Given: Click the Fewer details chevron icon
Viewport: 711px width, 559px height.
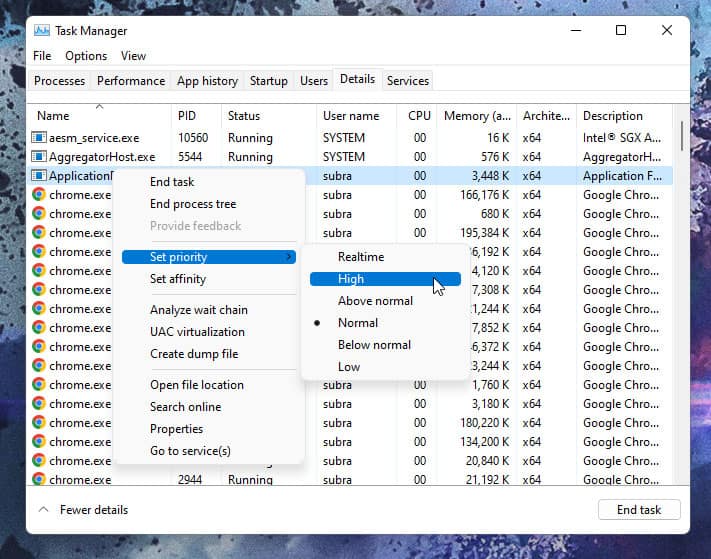Looking at the screenshot, I should click(43, 510).
